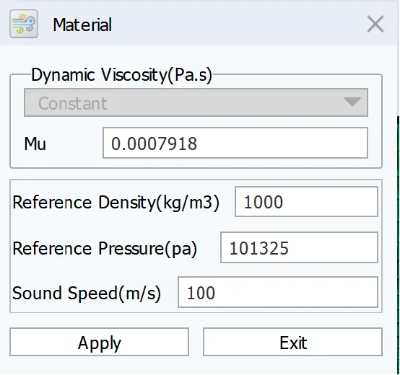Click the Sound Speed input field
This screenshot has height=375, width=400.
(278, 292)
